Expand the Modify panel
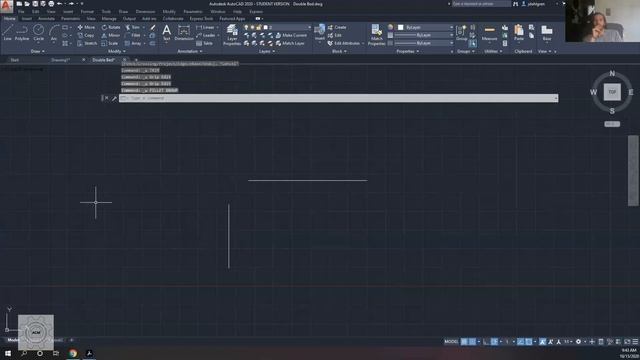Image resolution: width=640 pixels, height=360 pixels. tap(117, 51)
